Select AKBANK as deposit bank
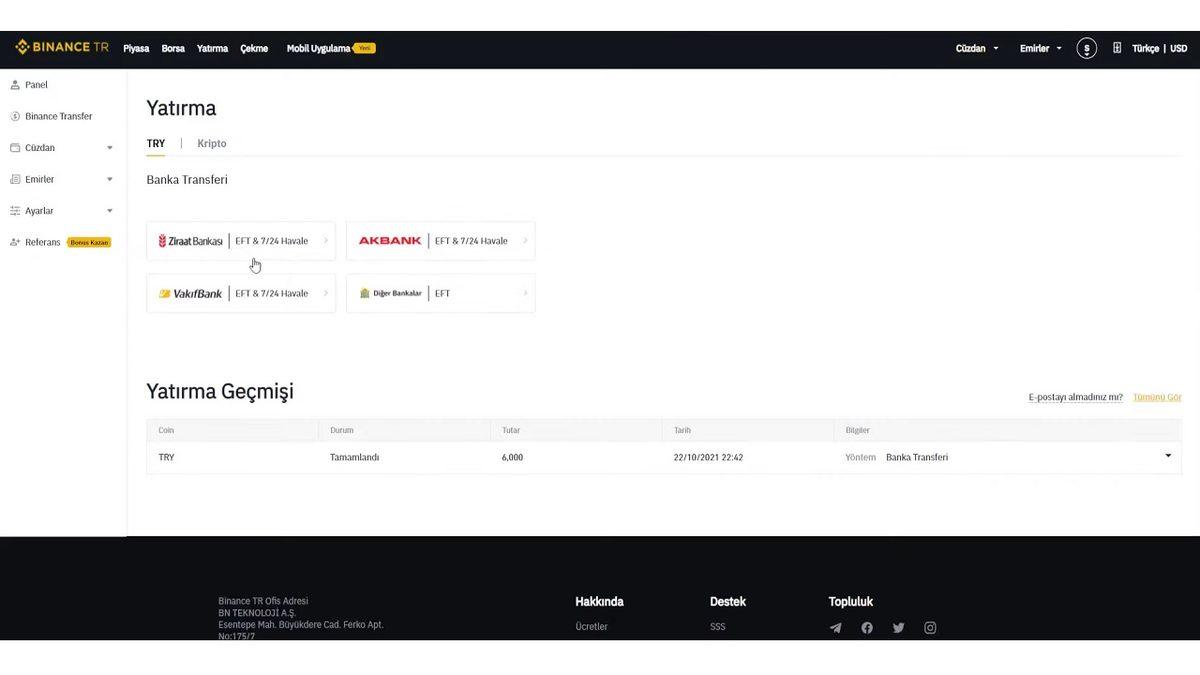Screen dimensions: 1200x675 point(440,240)
